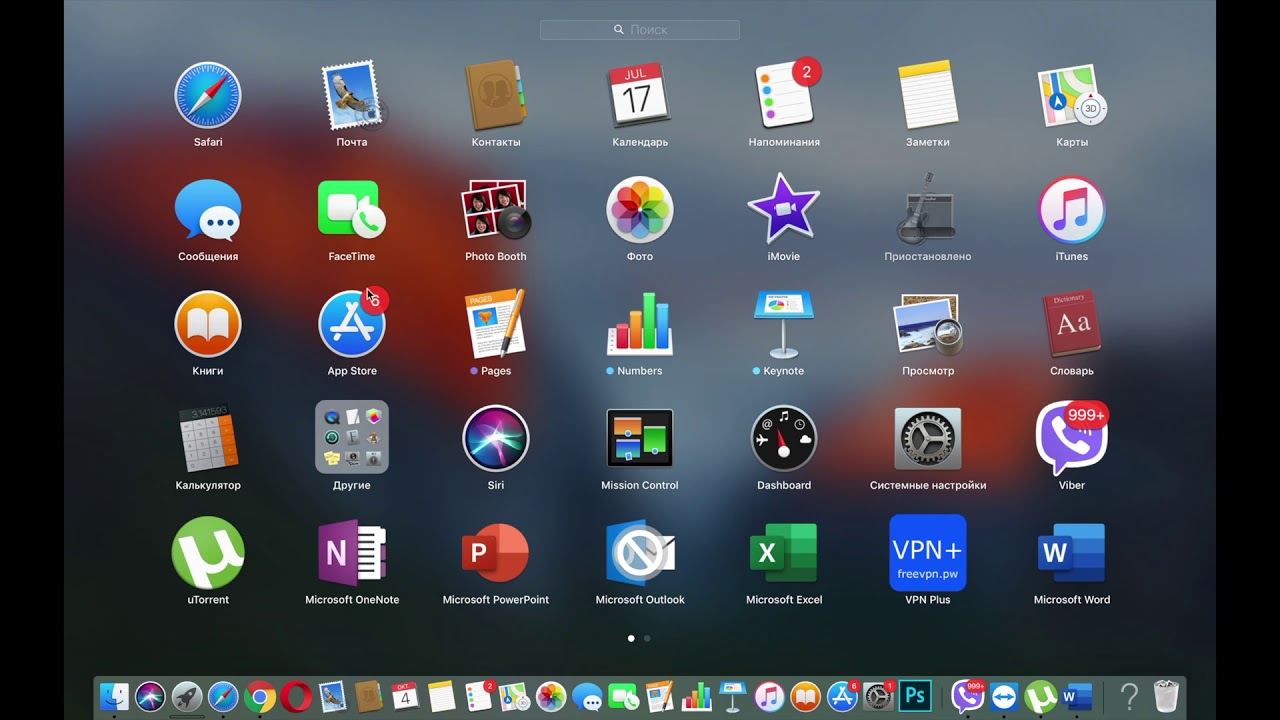Open Finder in the Dock
This screenshot has height=720, width=1280.
click(x=115, y=696)
